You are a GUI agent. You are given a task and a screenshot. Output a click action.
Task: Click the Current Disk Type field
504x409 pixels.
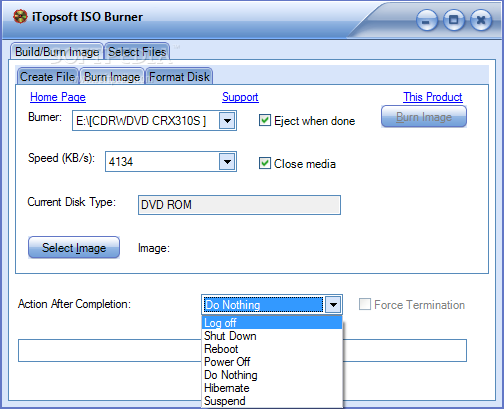click(239, 205)
